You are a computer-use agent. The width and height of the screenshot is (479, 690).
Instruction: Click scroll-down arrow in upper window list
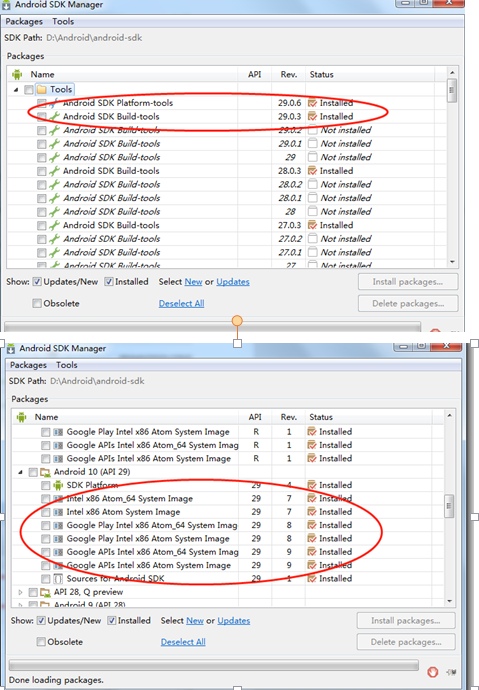click(452, 262)
